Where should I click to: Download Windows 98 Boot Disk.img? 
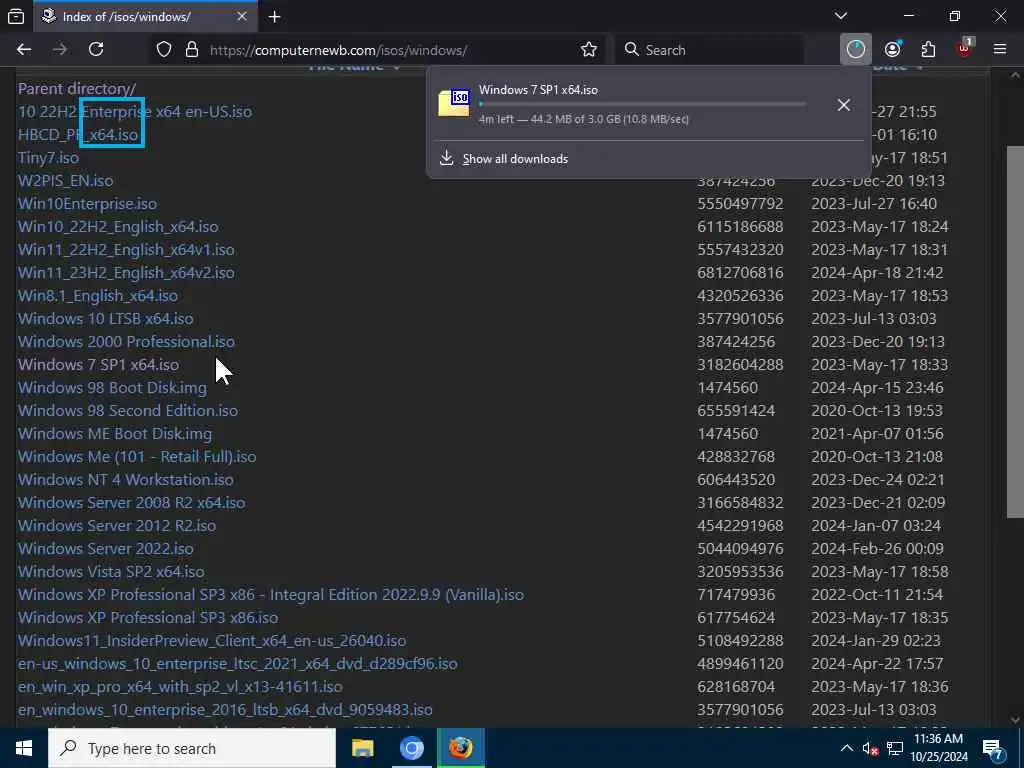(112, 387)
